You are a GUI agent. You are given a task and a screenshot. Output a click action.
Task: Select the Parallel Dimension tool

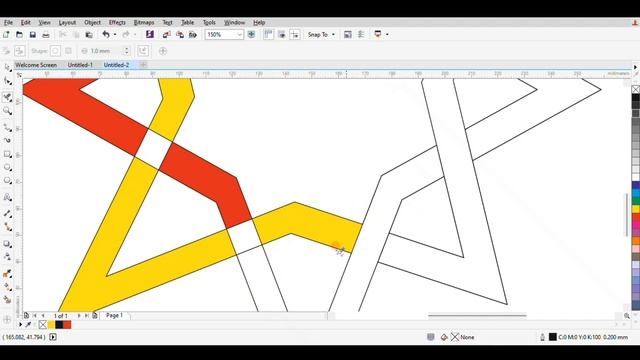[x=7, y=213]
